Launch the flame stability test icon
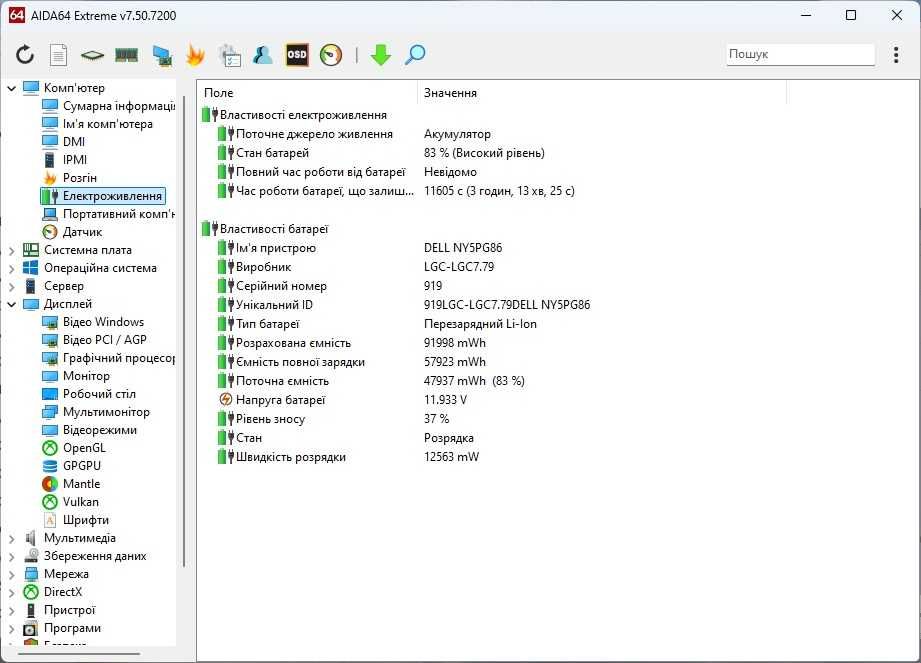921x663 pixels. coord(195,55)
